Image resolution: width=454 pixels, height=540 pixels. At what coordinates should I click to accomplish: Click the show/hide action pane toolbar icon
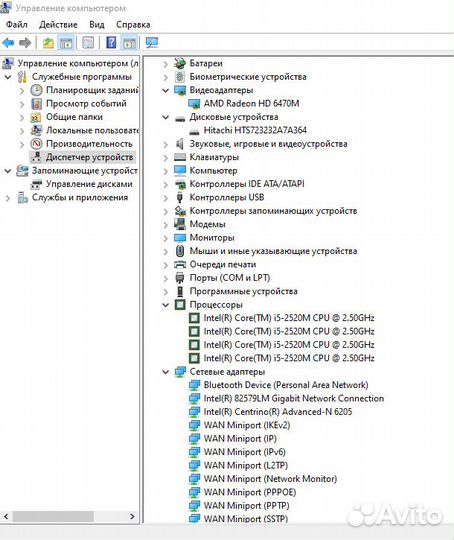tap(130, 43)
